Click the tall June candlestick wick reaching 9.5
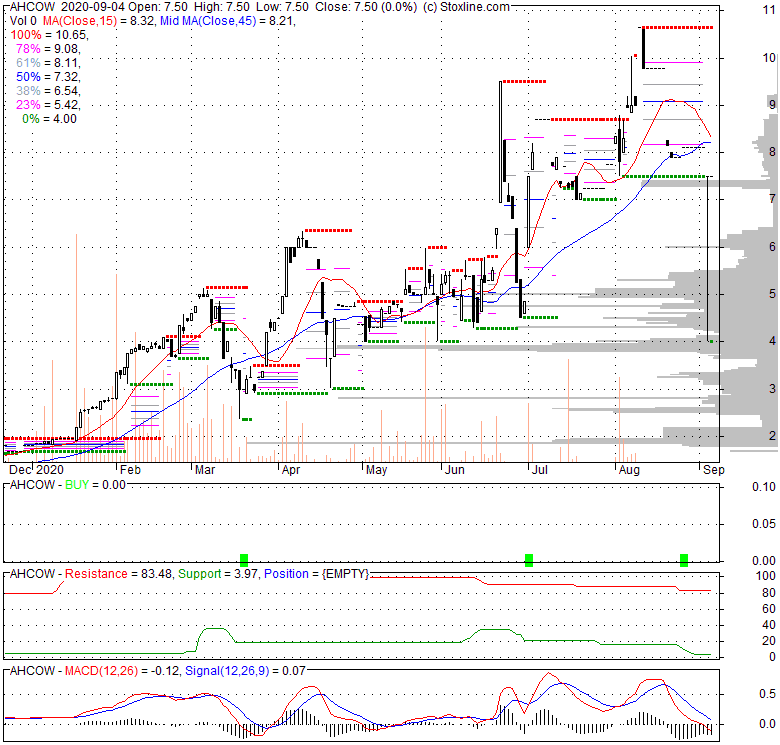The height and width of the screenshot is (745, 780). [x=500, y=141]
